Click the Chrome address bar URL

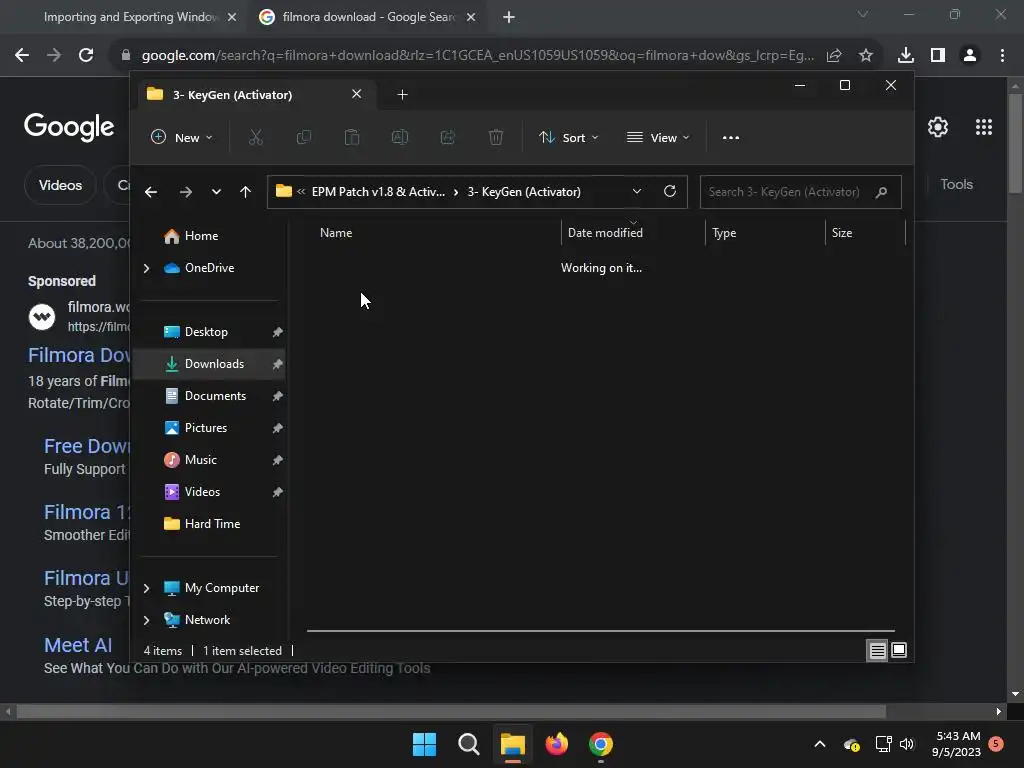[x=477, y=56]
